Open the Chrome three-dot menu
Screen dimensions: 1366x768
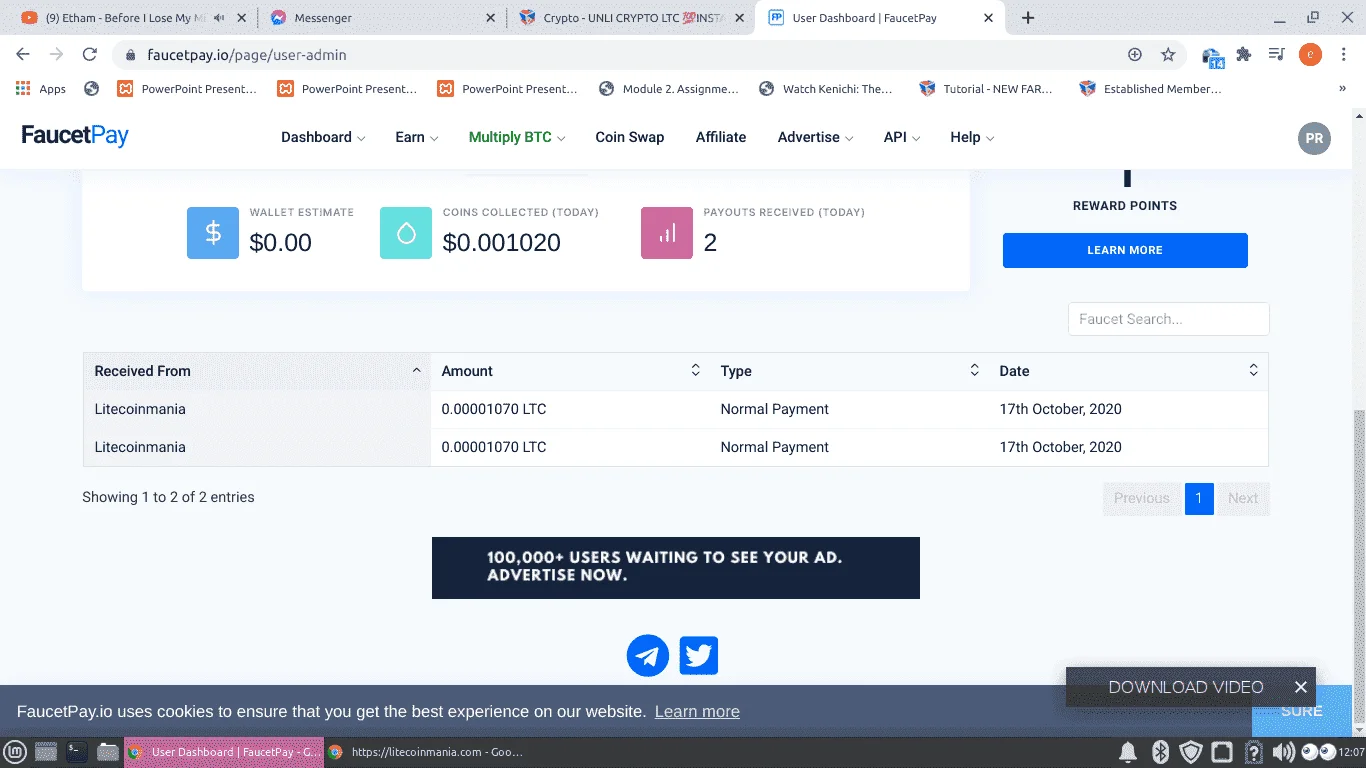(x=1343, y=55)
